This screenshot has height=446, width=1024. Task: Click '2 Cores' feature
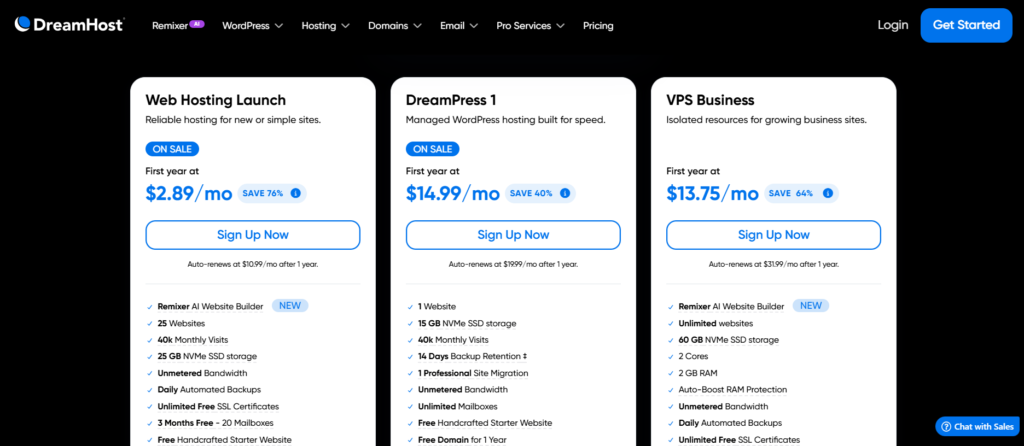694,357
